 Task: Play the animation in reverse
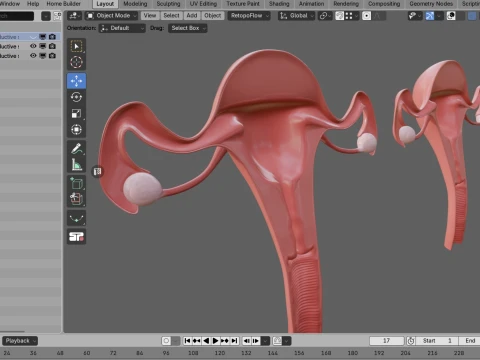(206, 341)
